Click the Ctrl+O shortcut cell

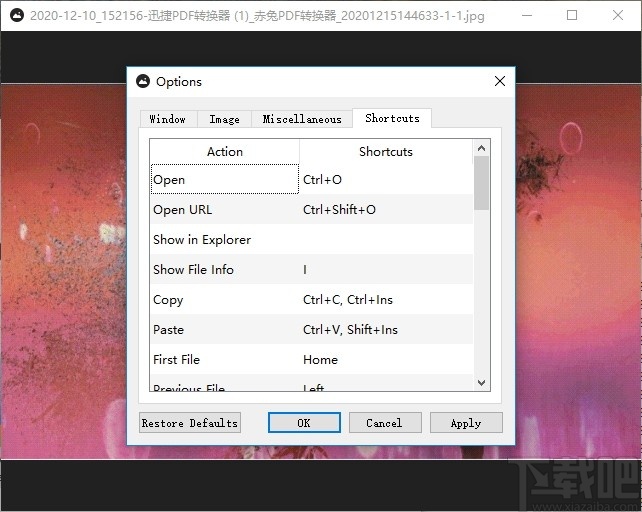coord(386,179)
